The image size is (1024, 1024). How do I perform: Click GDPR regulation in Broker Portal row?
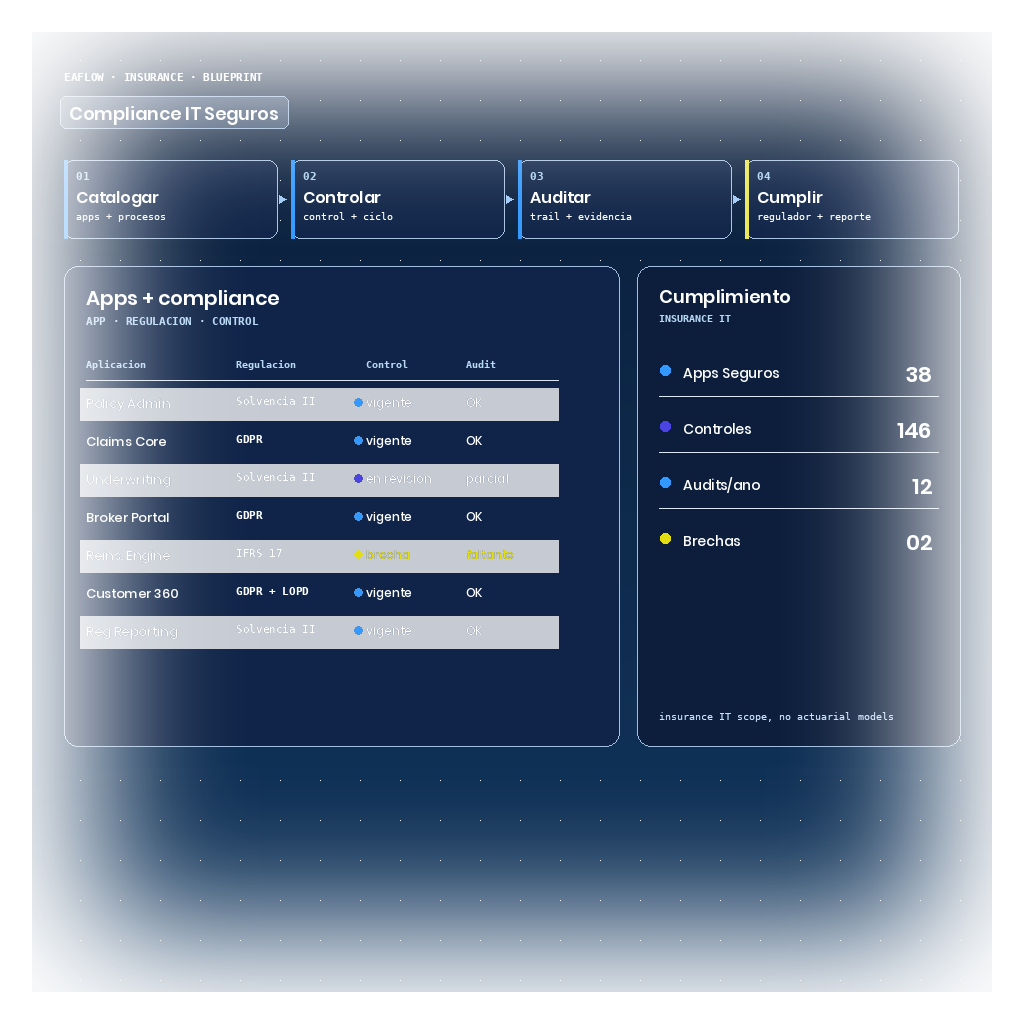coord(249,515)
